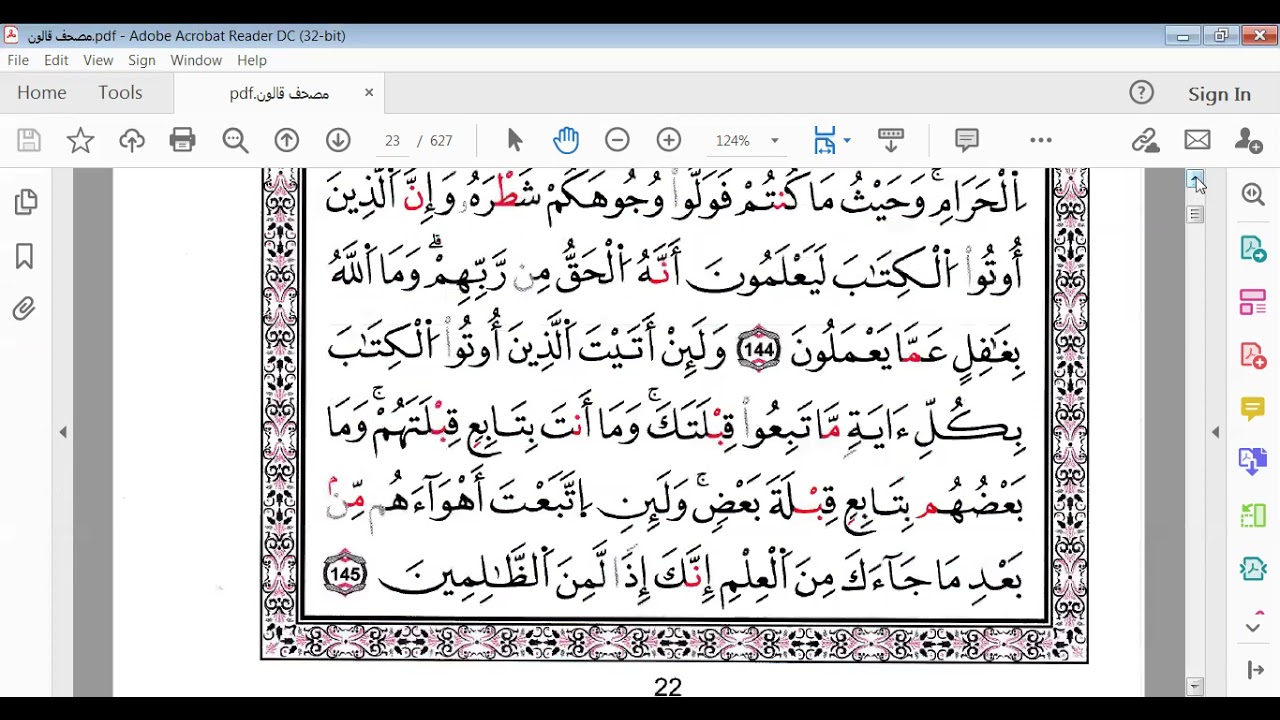Screen dimensions: 1280x720
Task: Open the File menu
Action: tap(18, 60)
